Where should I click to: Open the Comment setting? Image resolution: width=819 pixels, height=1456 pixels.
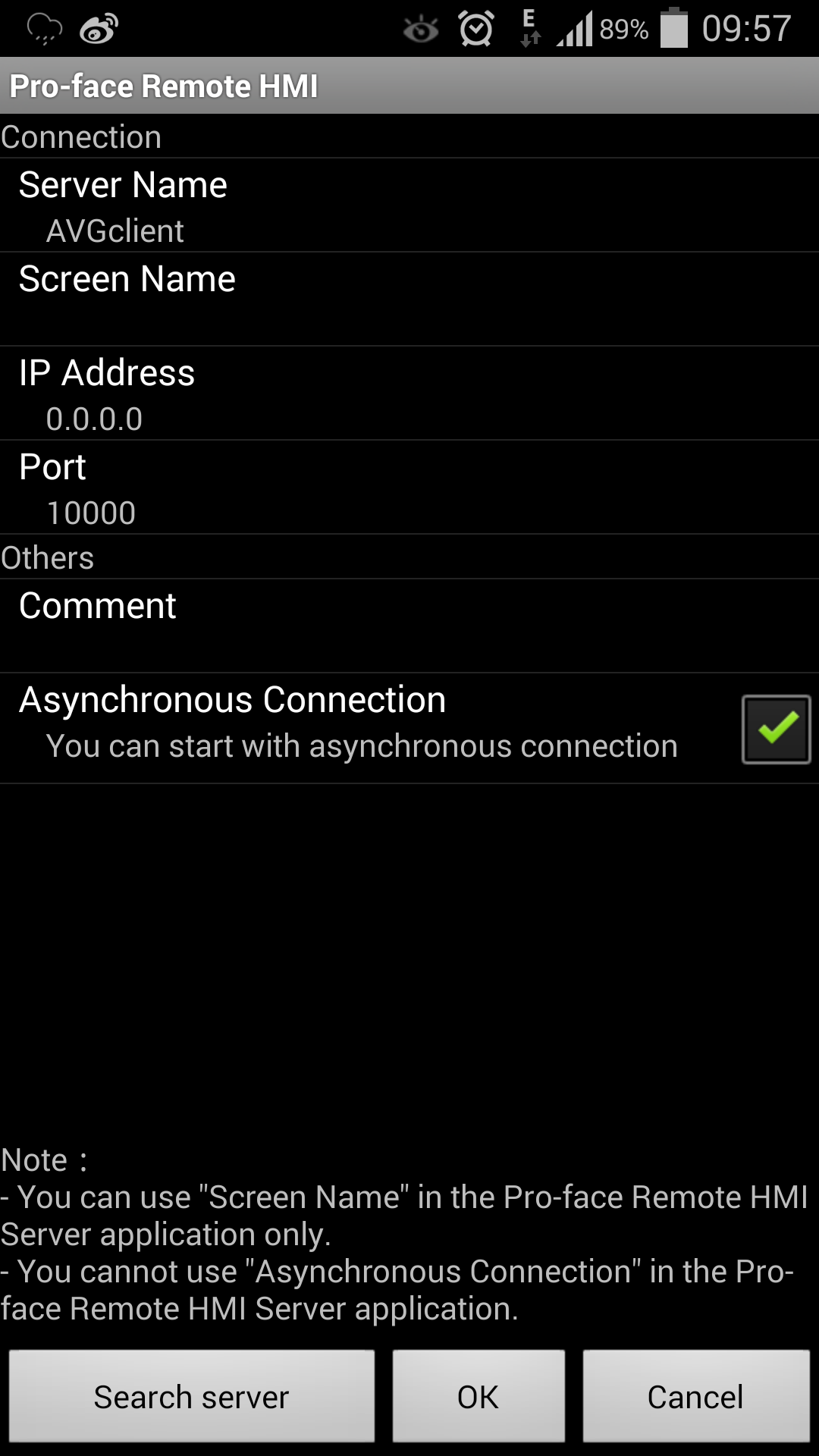click(x=409, y=626)
